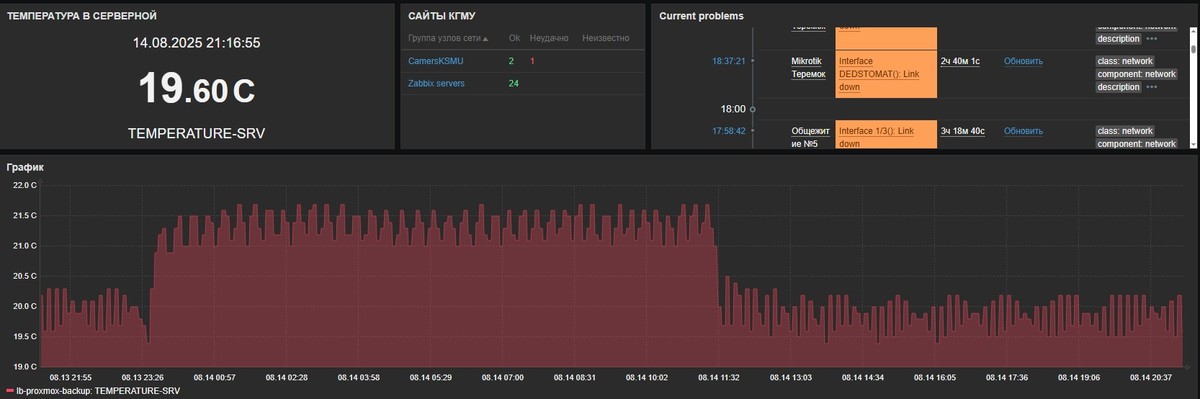Image resolution: width=1200 pixels, height=399 pixels.
Task: Click the Ok column header
Action: [514, 38]
